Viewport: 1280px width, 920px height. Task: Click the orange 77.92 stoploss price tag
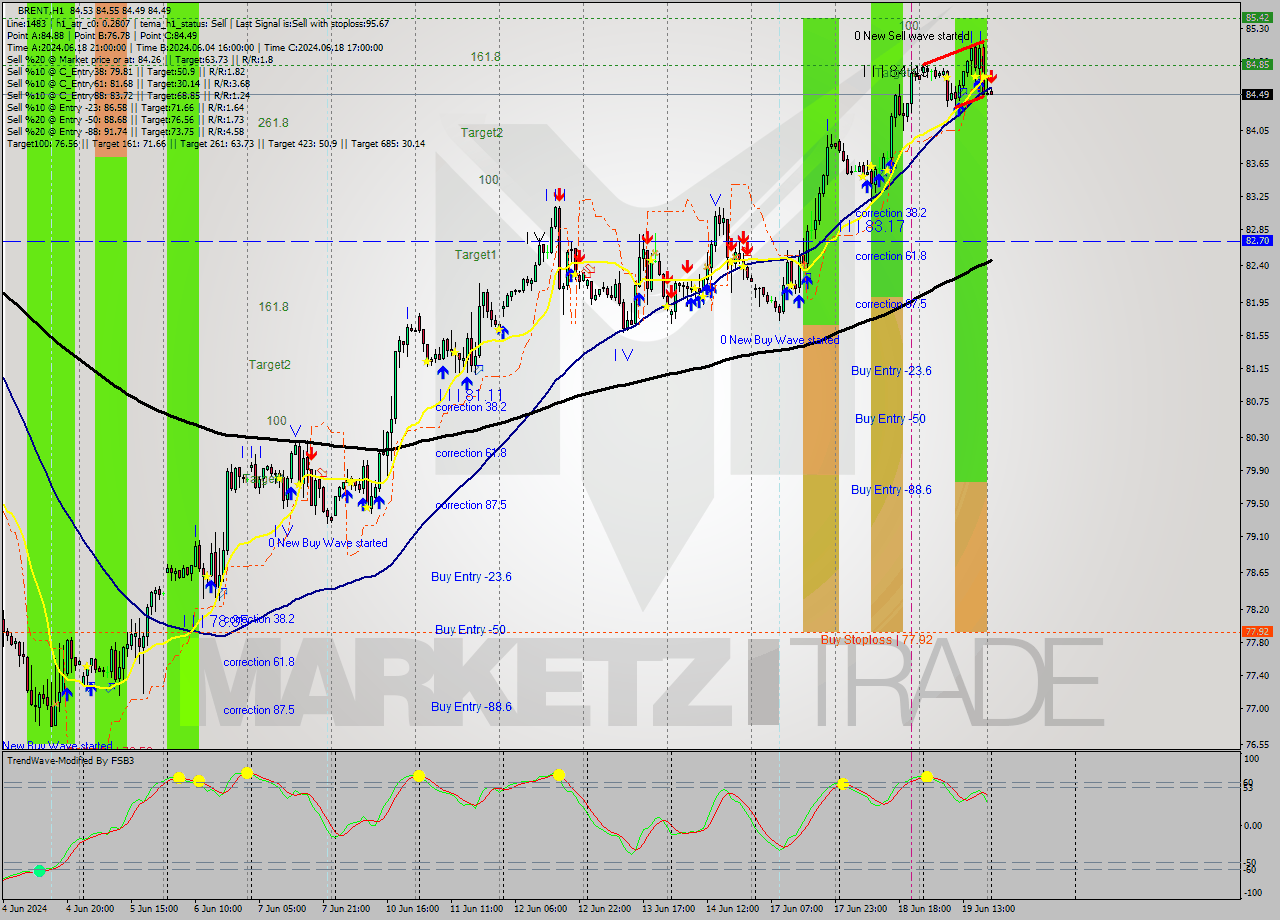coord(1256,631)
